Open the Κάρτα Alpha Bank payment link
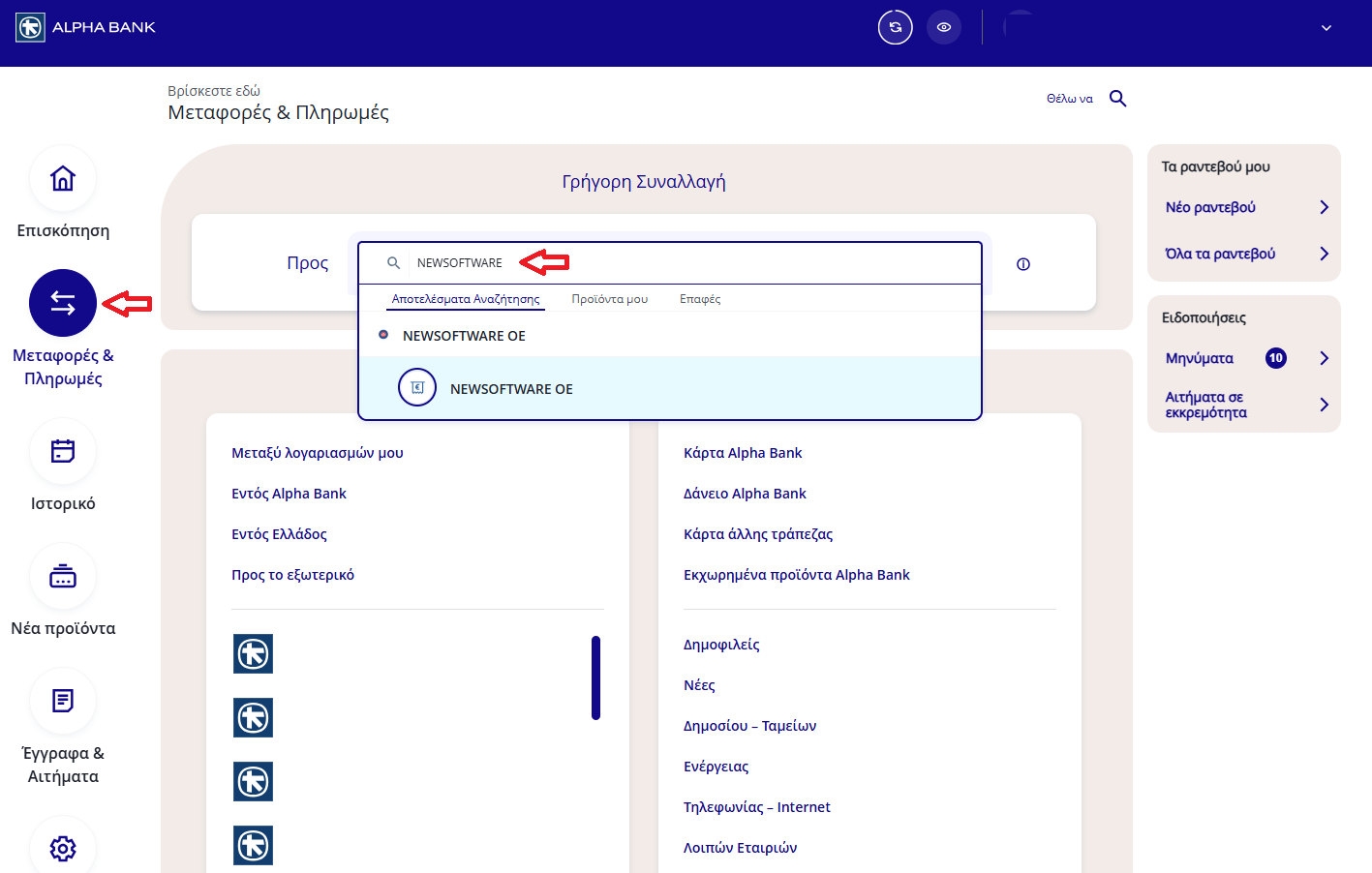This screenshot has width=1372, height=873. 743,453
